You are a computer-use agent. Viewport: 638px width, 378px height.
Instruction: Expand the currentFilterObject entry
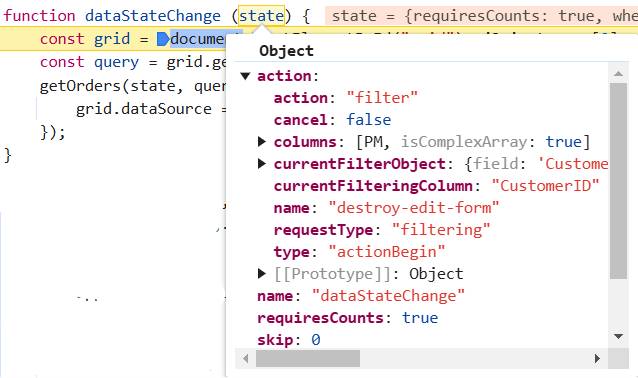pyautogui.click(x=262, y=164)
